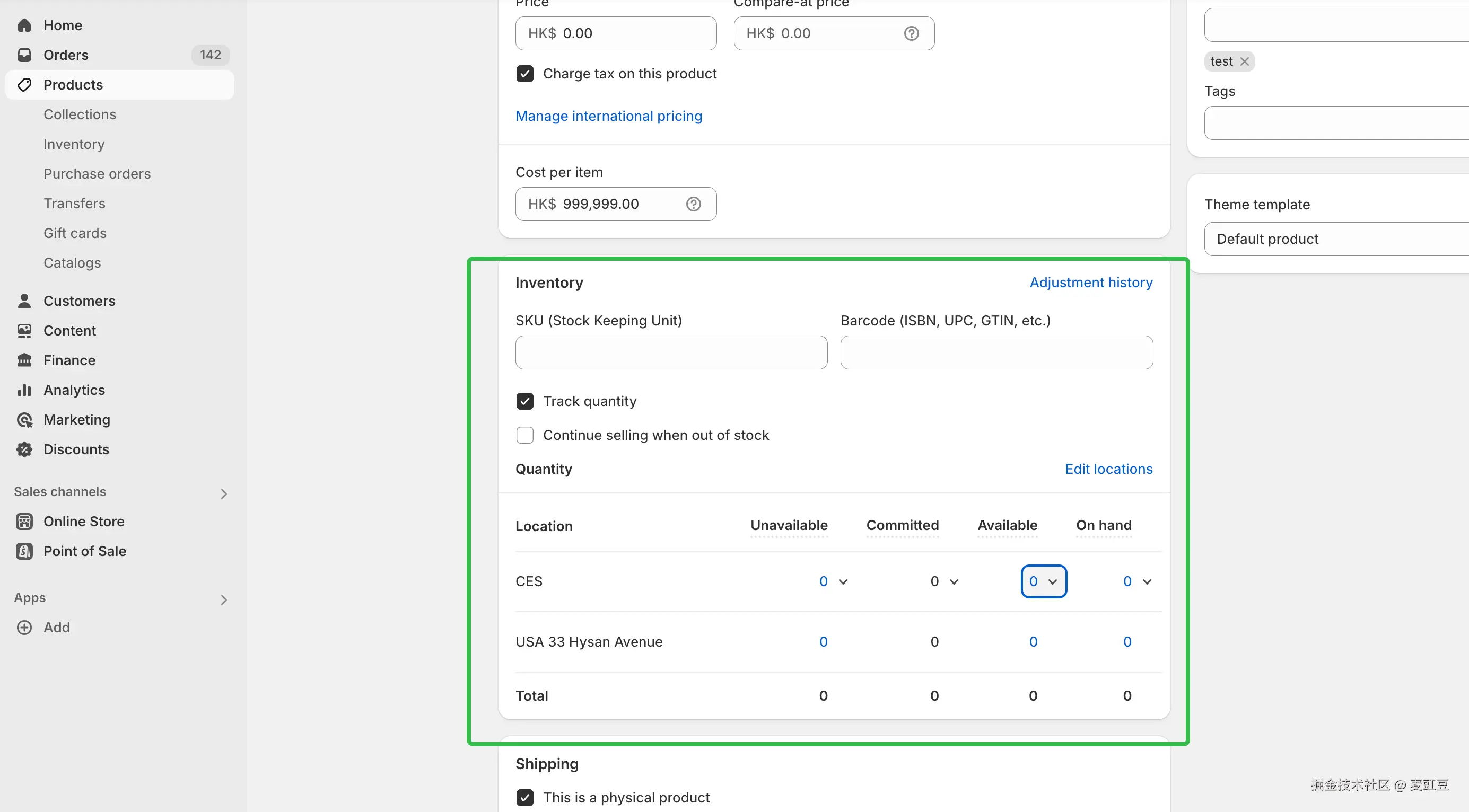Open Finance via its bank icon

point(24,360)
